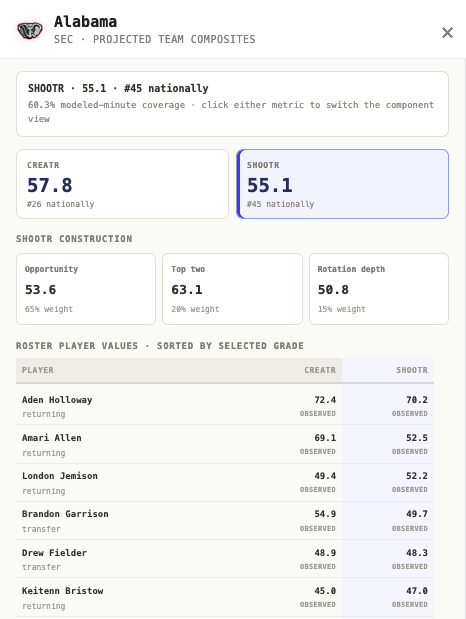Click the transfer tag under Brandon Garrison
Image resolution: width=466 pixels, height=619 pixels.
[x=41, y=529]
